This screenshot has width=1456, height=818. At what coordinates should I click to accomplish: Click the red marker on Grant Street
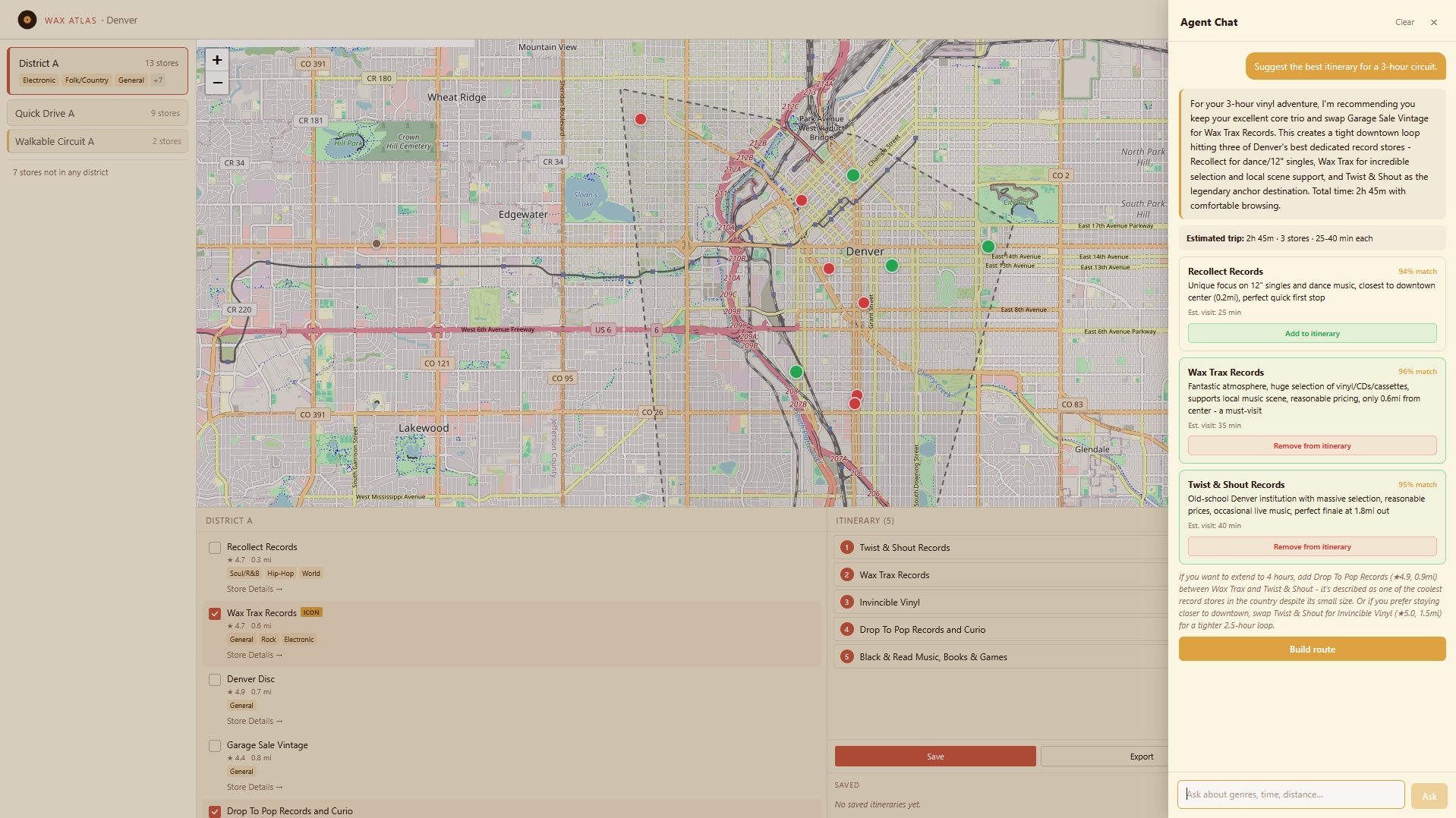click(x=864, y=303)
